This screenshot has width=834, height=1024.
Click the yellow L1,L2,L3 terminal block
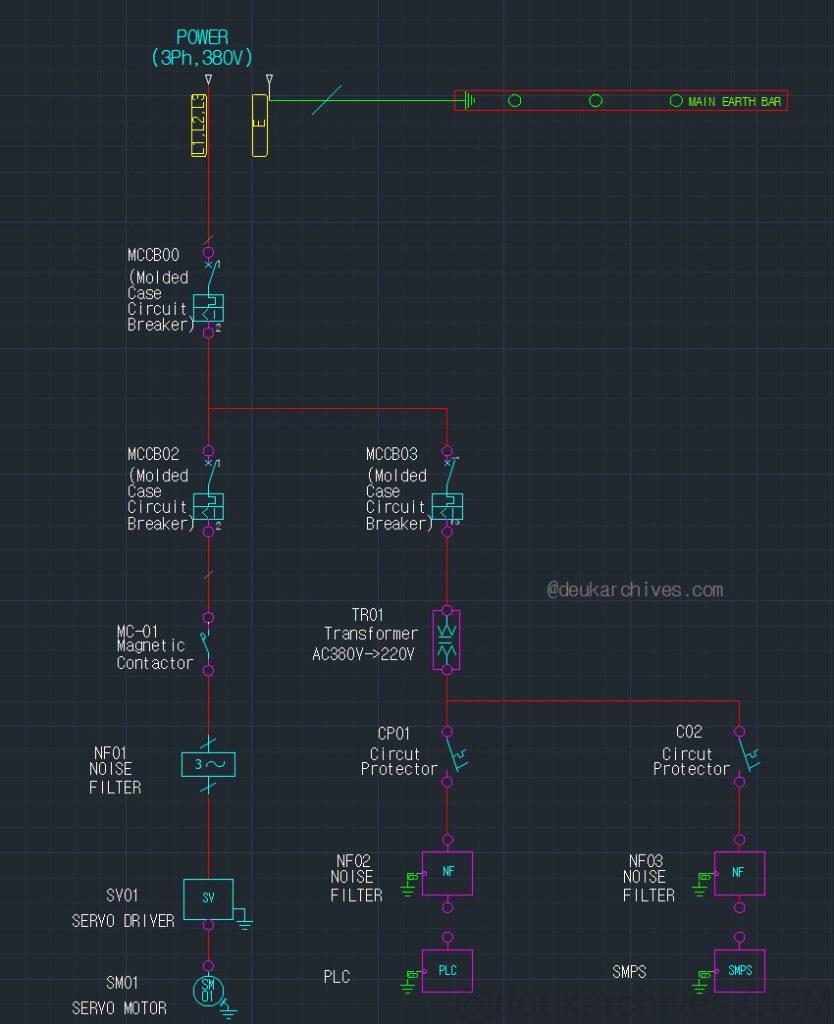click(199, 125)
